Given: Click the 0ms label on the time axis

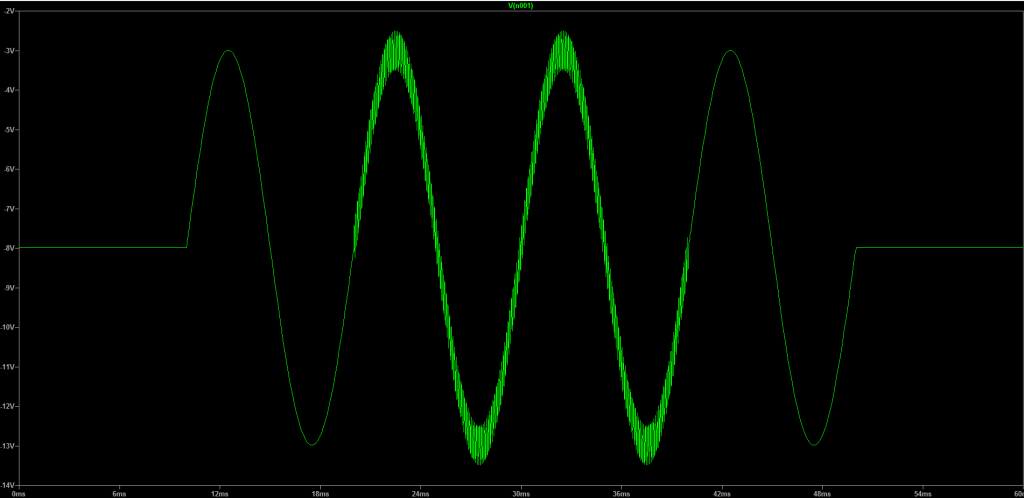Looking at the screenshot, I should tap(18, 493).
